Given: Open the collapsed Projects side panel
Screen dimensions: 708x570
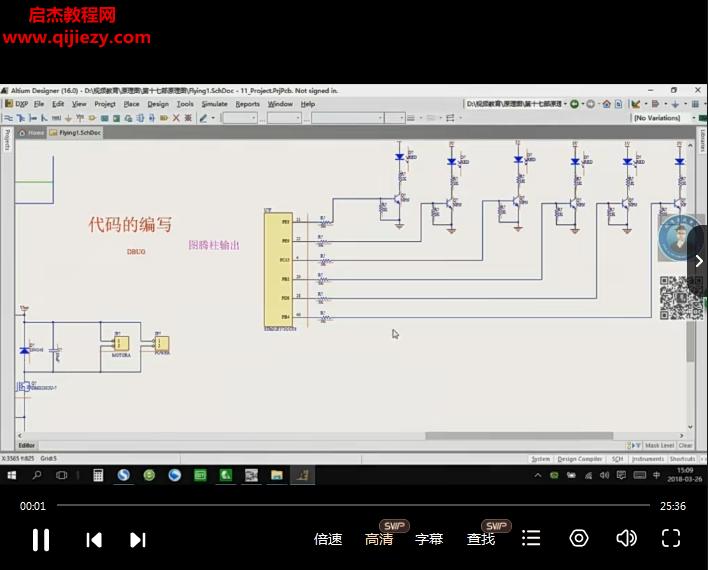Looking at the screenshot, I should point(7,139).
